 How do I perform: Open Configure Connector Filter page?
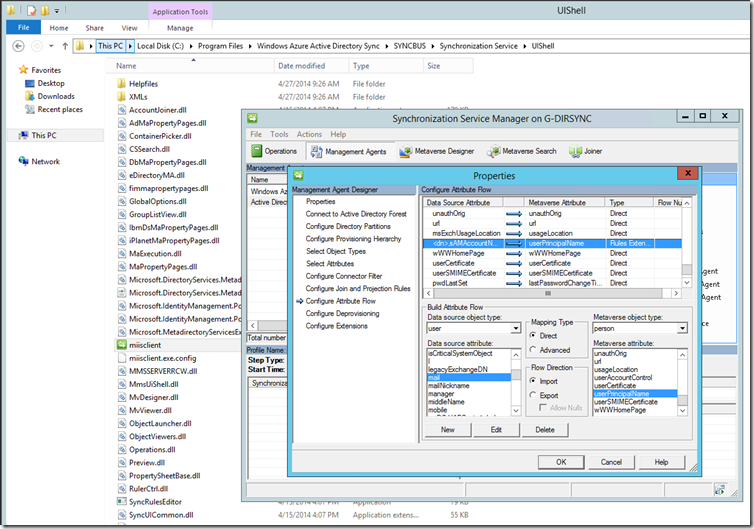click(x=344, y=276)
